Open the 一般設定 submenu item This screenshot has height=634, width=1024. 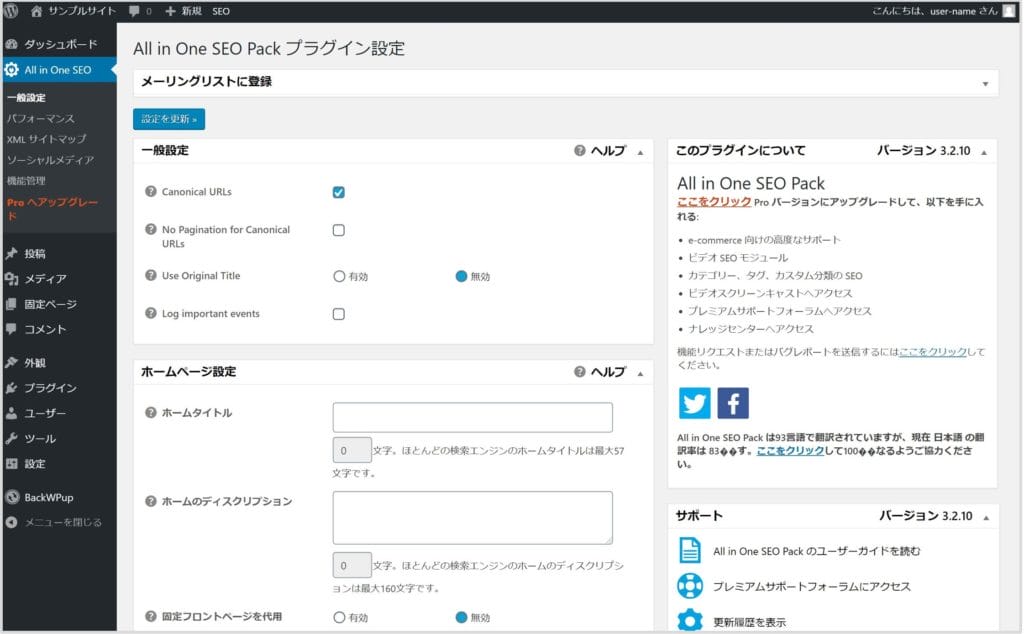click(26, 98)
